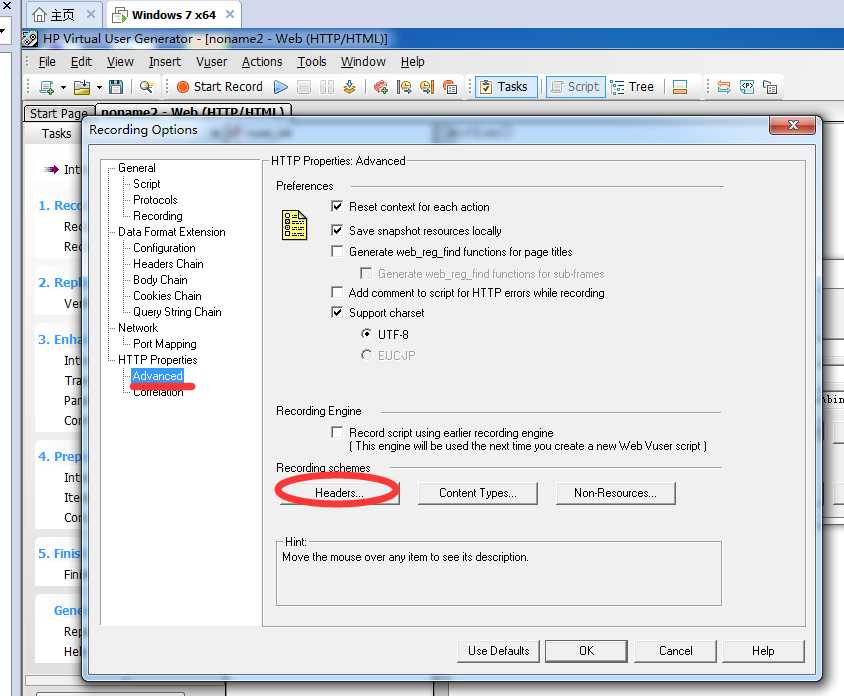The width and height of the screenshot is (844, 696).
Task: Switch to the Start Page tab
Action: click(x=58, y=114)
